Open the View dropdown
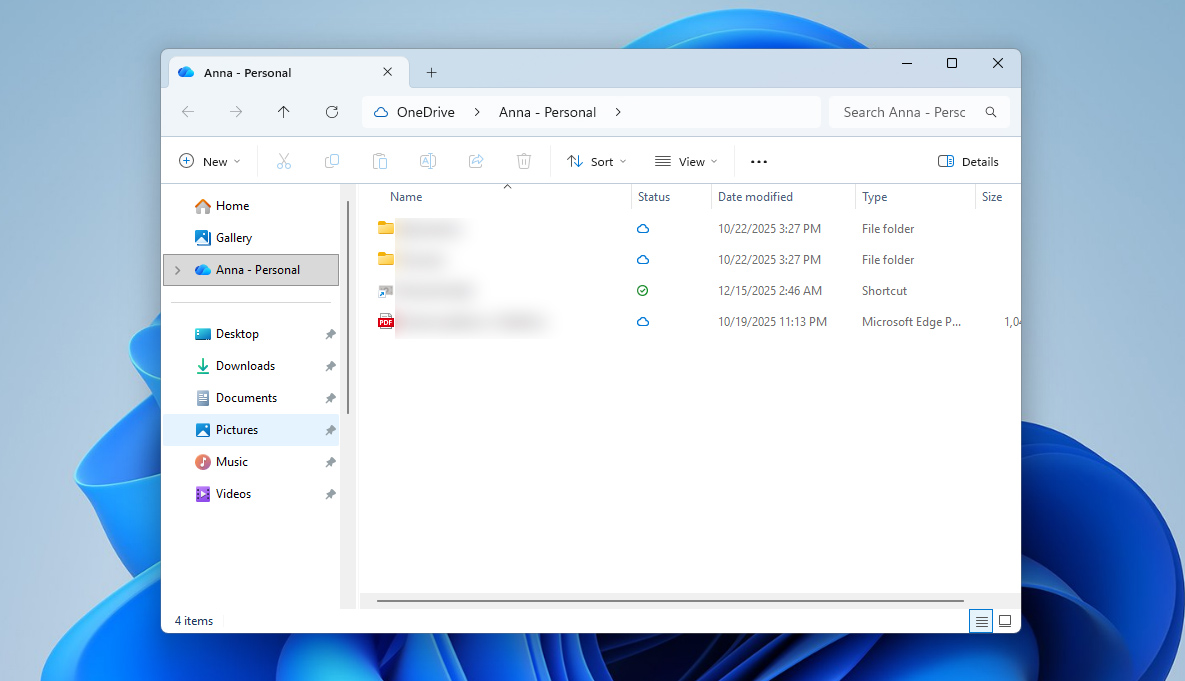This screenshot has width=1185, height=681. pyautogui.click(x=686, y=161)
